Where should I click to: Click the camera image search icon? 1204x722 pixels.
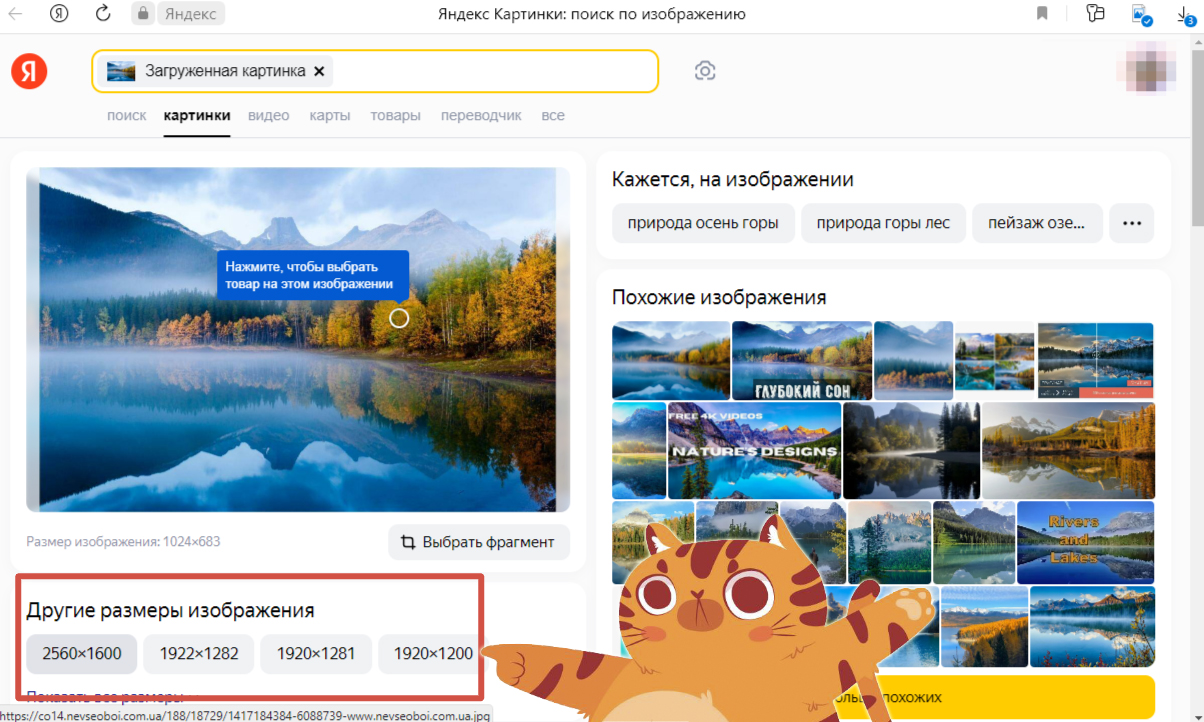(705, 71)
